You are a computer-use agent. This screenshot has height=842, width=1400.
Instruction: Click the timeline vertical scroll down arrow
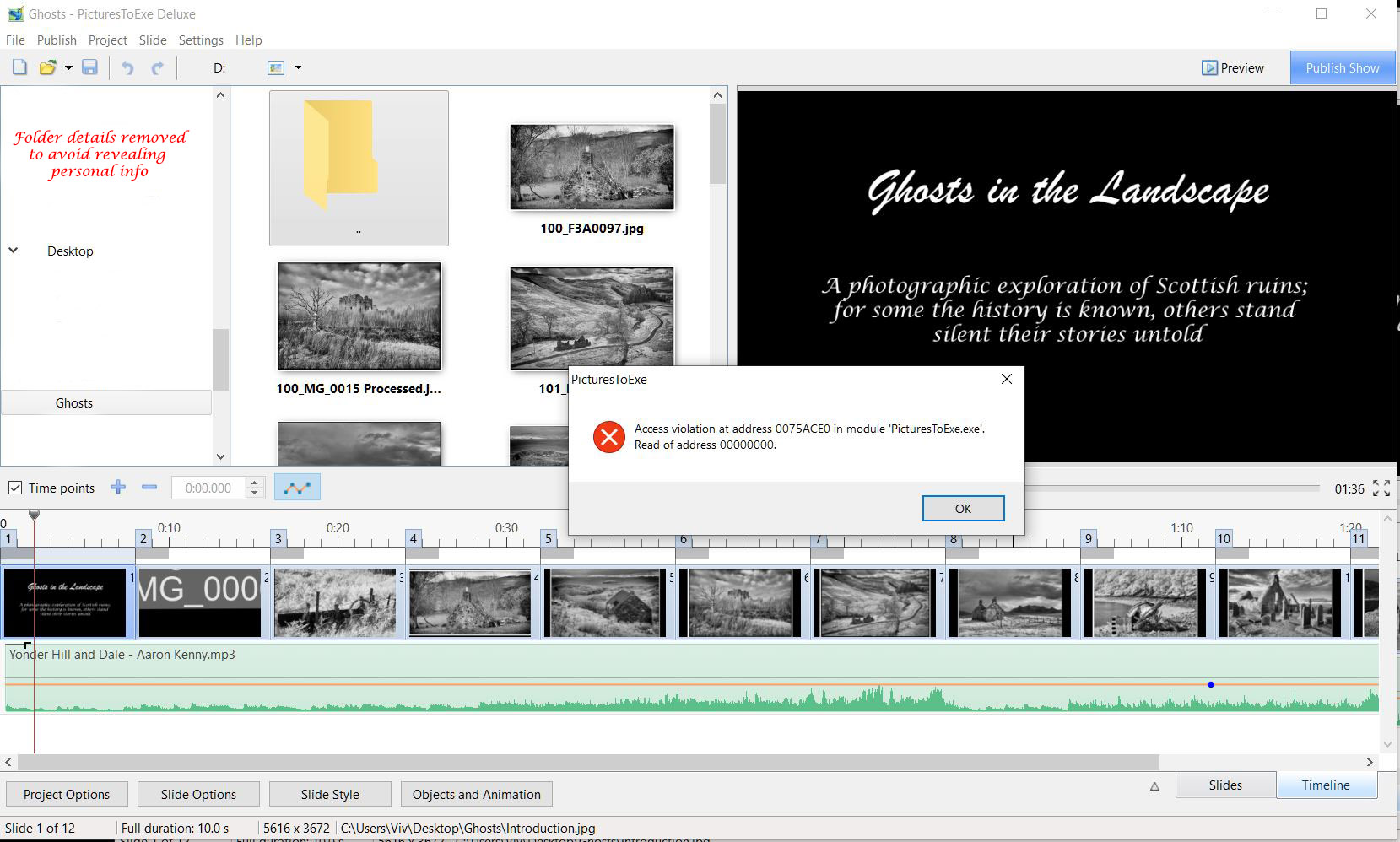tap(1387, 744)
